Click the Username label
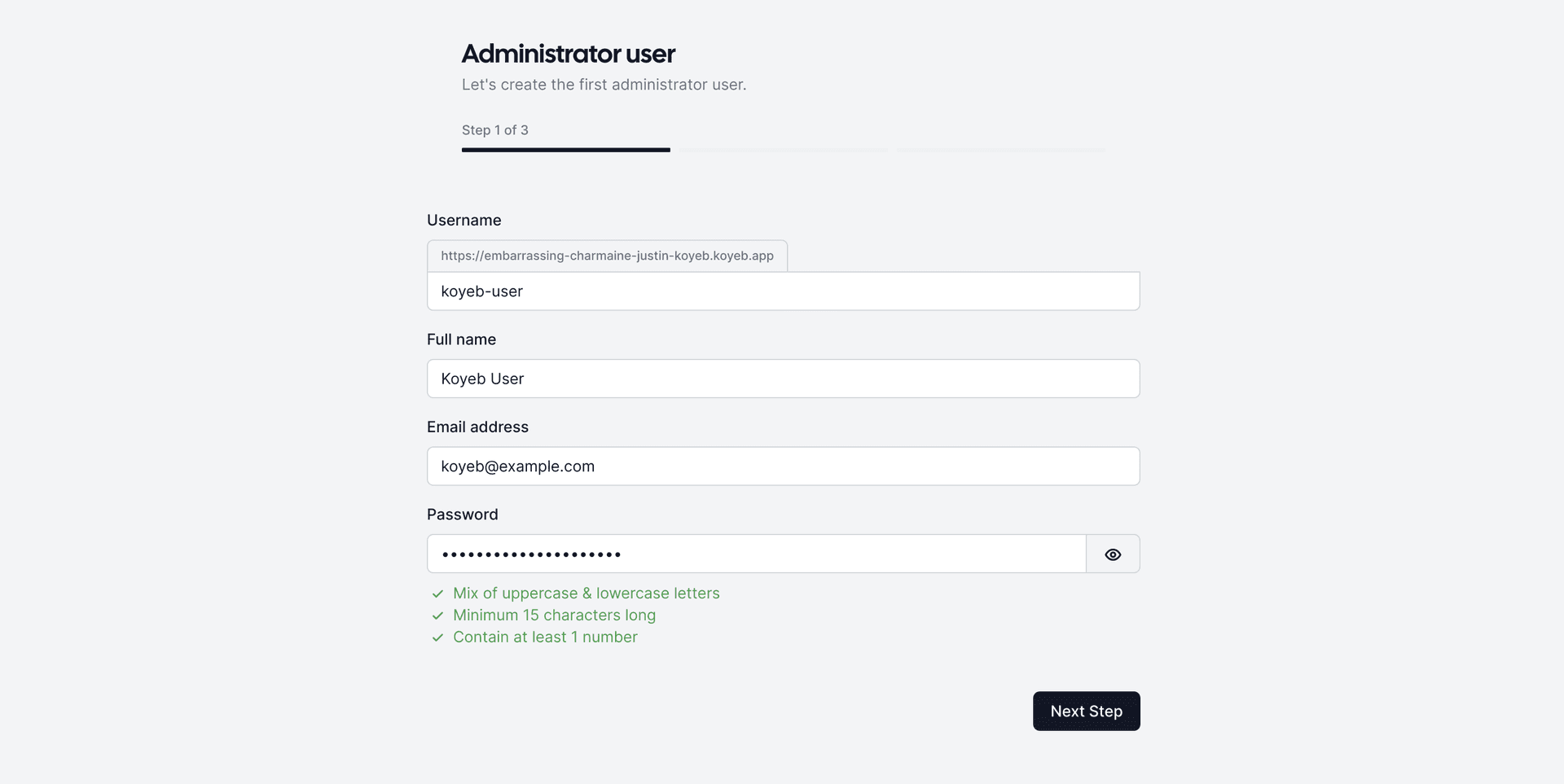1564x784 pixels. click(463, 221)
